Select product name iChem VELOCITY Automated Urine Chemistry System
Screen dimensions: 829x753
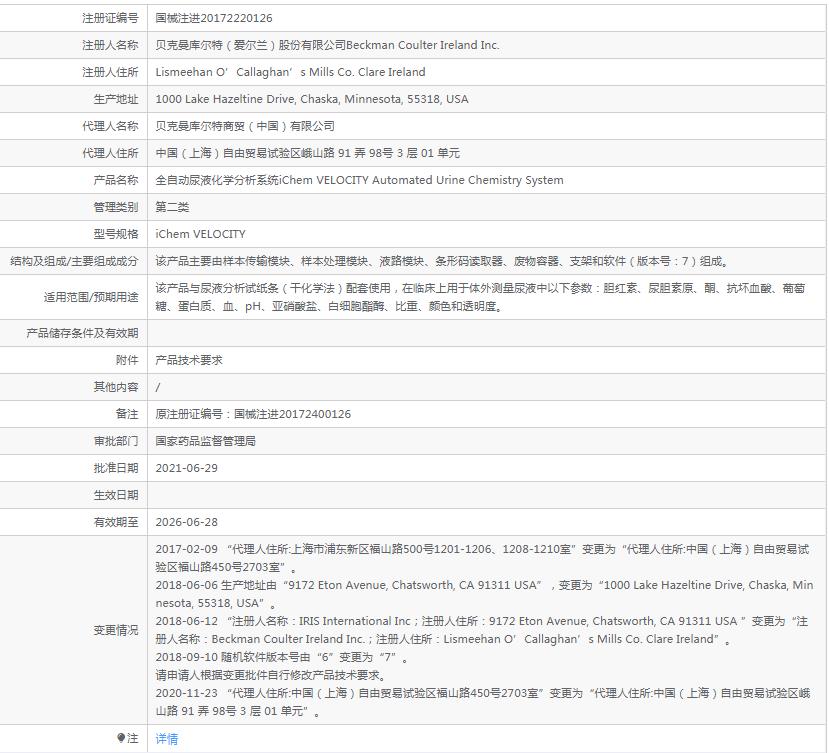(x=360, y=180)
